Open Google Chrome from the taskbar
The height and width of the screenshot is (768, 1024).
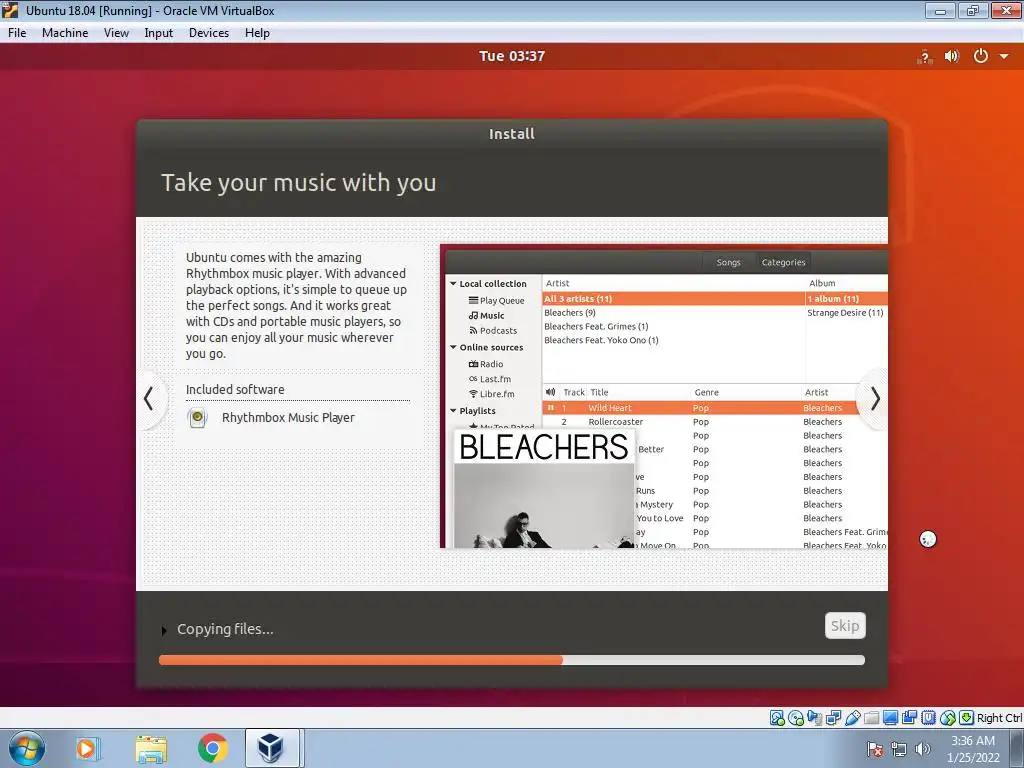(212, 748)
